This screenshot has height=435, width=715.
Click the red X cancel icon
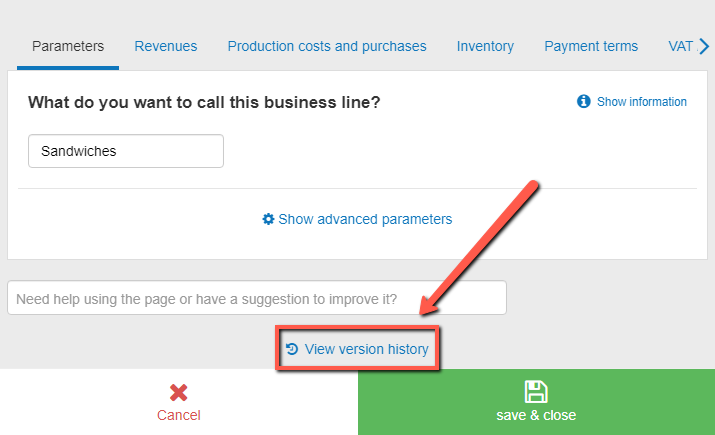click(x=179, y=393)
